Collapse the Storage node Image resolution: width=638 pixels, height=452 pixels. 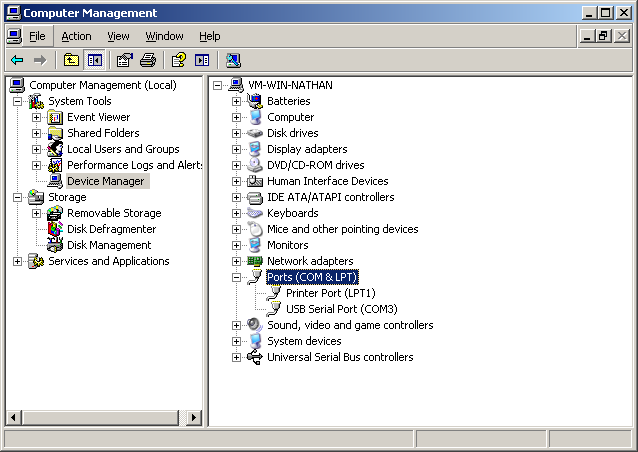17,197
